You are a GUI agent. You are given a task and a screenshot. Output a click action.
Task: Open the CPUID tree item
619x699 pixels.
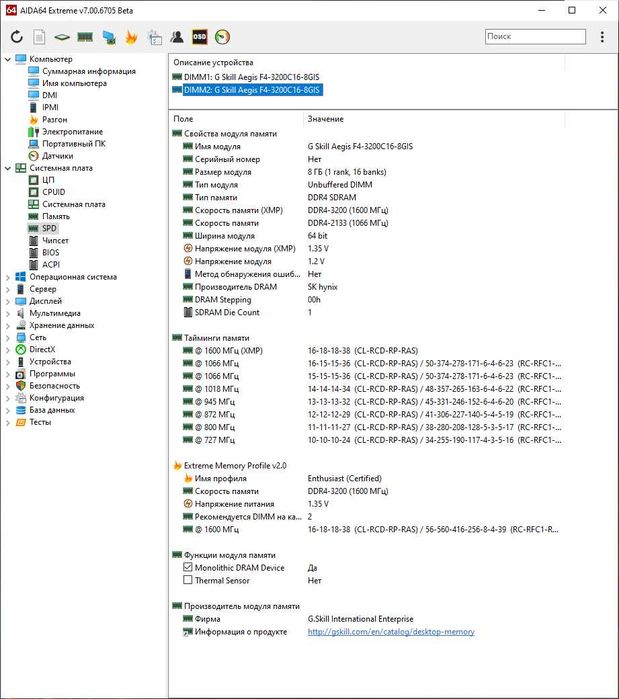[53, 192]
